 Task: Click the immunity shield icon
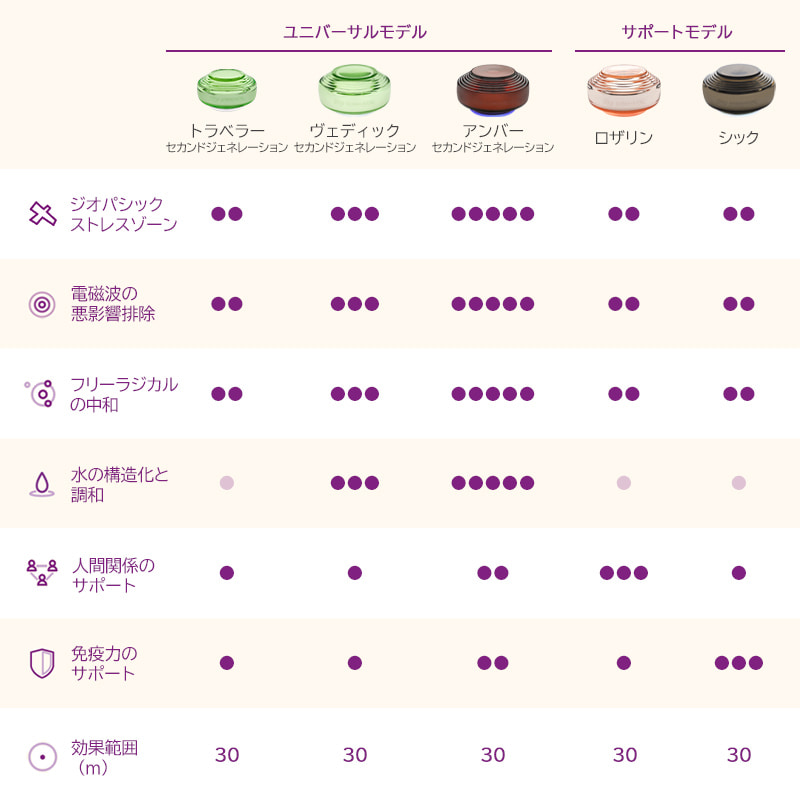coord(42,663)
